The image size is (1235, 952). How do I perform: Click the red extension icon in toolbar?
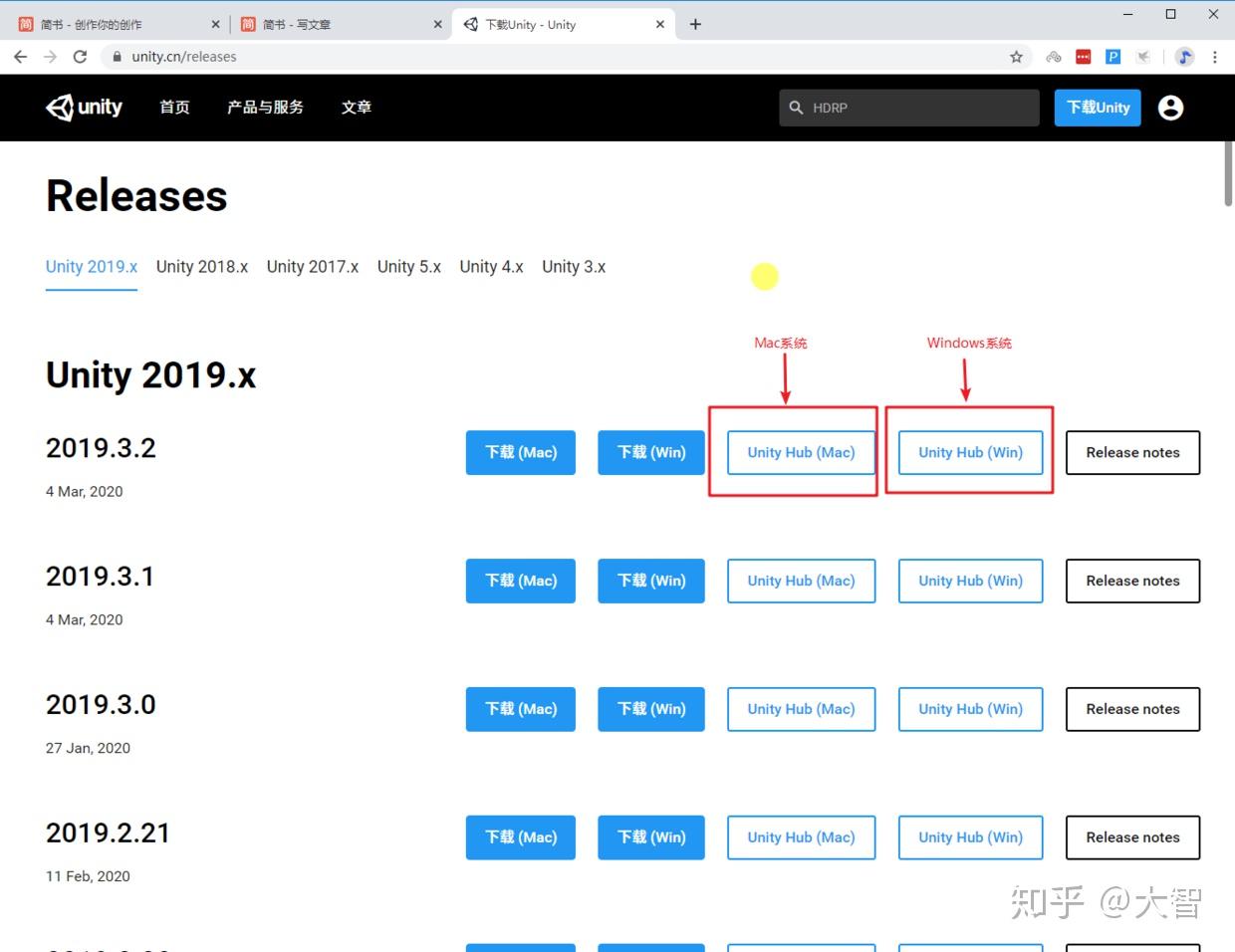pos(1084,57)
